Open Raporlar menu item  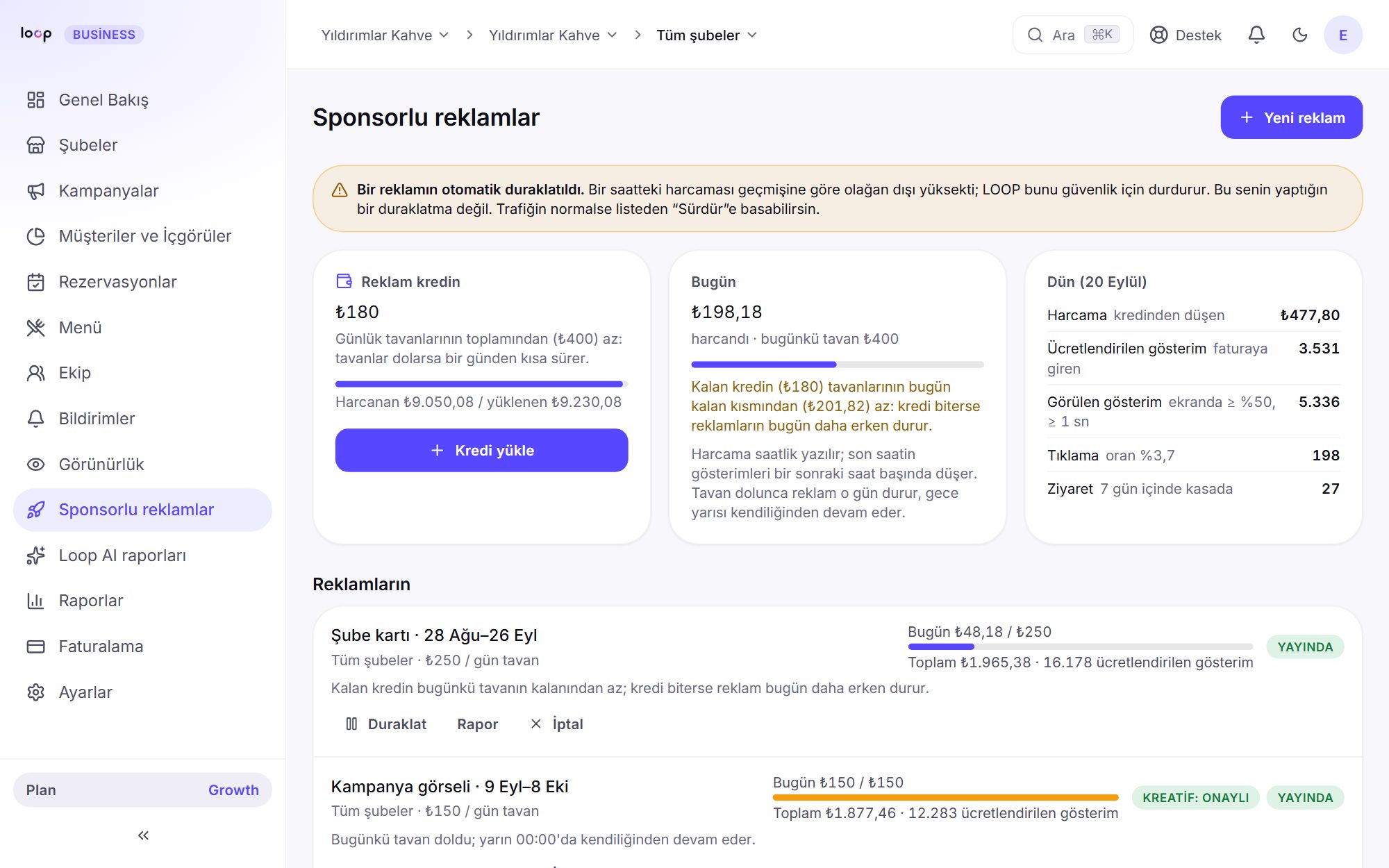point(142,601)
